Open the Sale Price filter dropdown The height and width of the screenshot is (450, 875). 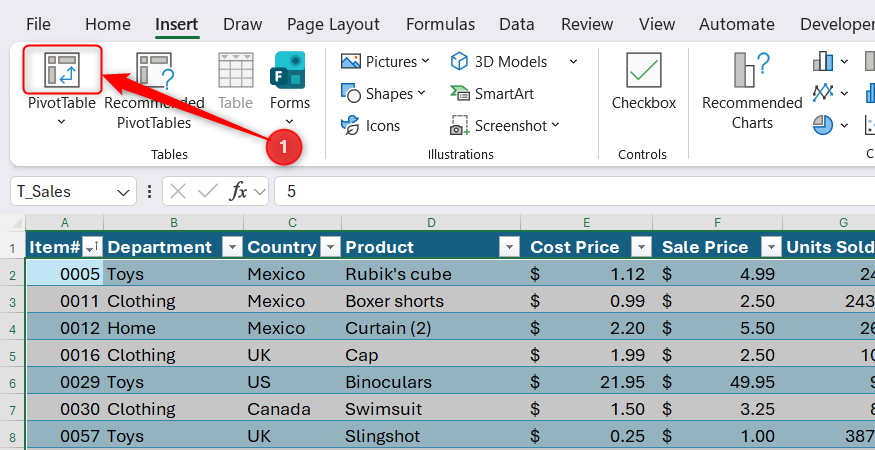click(x=771, y=246)
